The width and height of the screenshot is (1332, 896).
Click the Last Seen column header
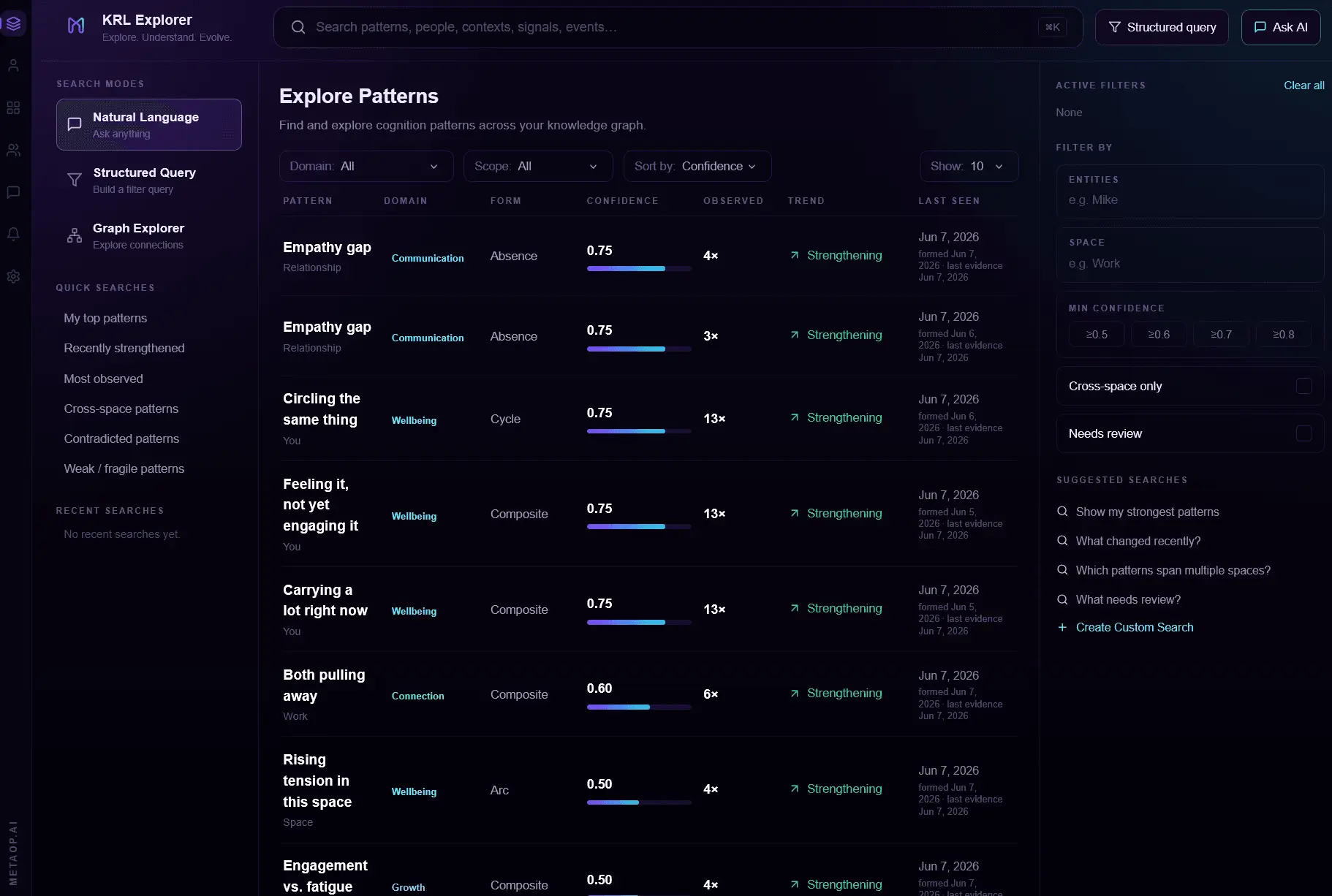coord(949,201)
